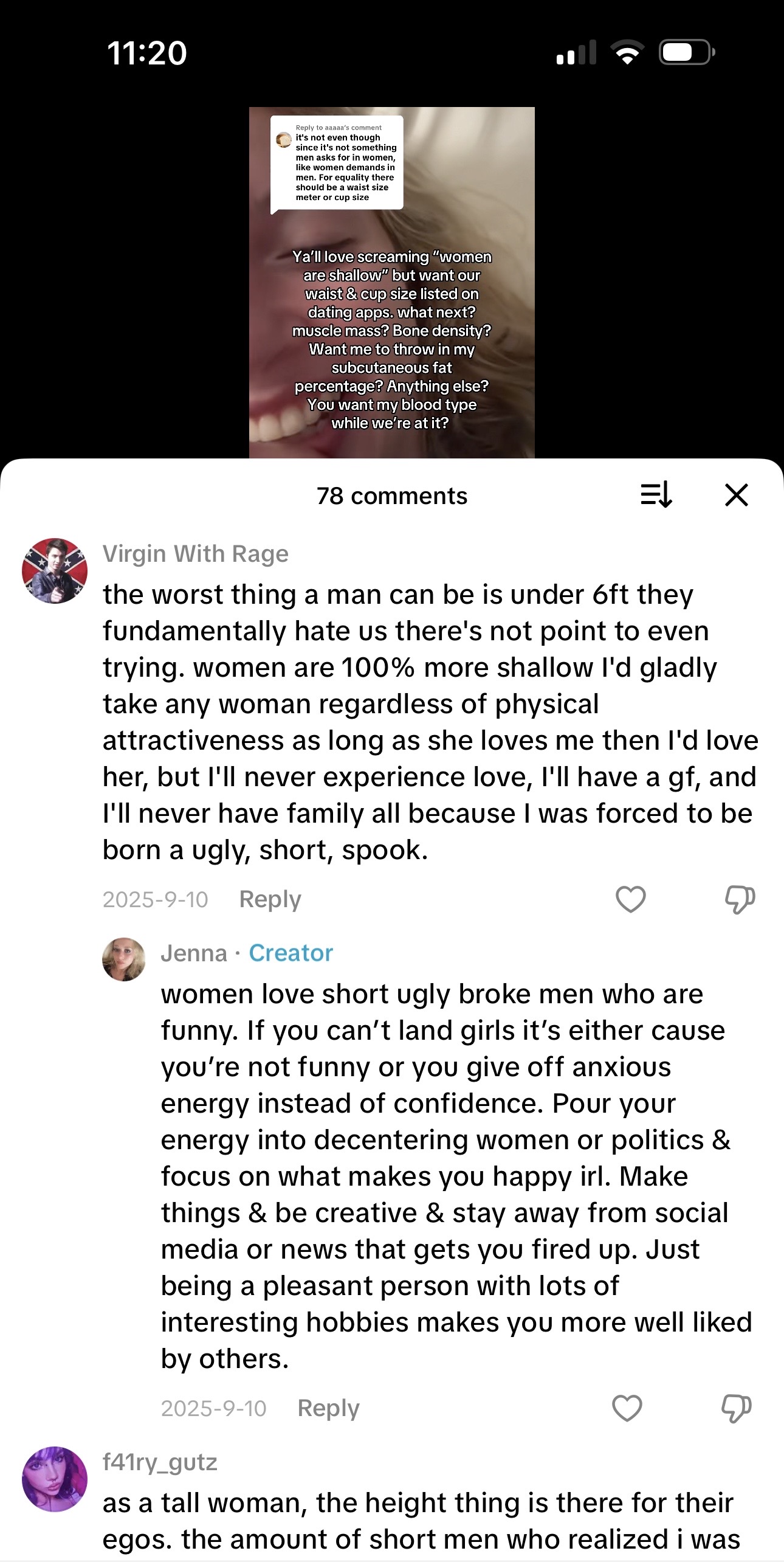Tap the Wi-Fi status icon
This screenshot has width=784, height=1562.
pyautogui.click(x=628, y=52)
